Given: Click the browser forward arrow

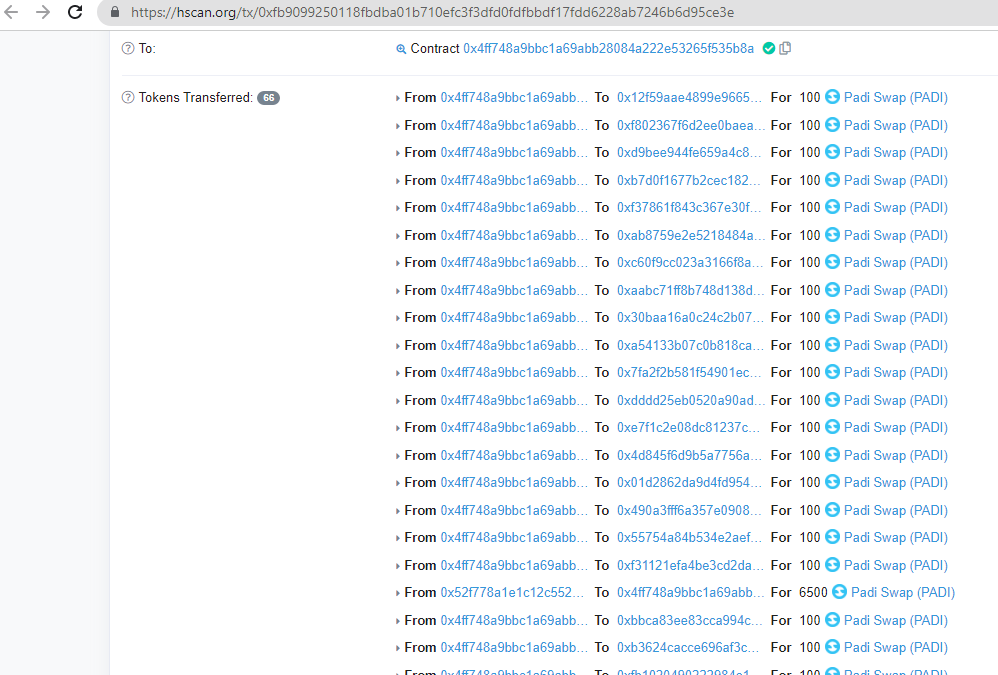Looking at the screenshot, I should click(x=43, y=12).
